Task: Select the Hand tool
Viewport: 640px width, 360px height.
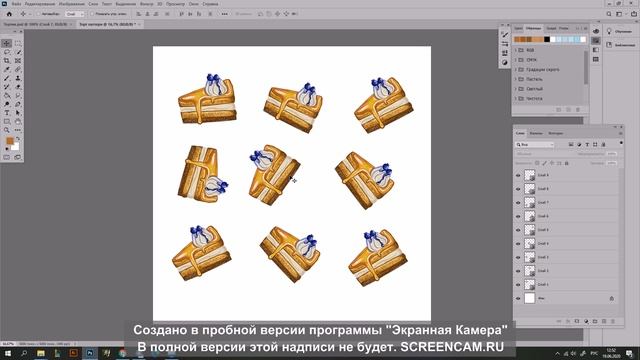Action: [18, 122]
